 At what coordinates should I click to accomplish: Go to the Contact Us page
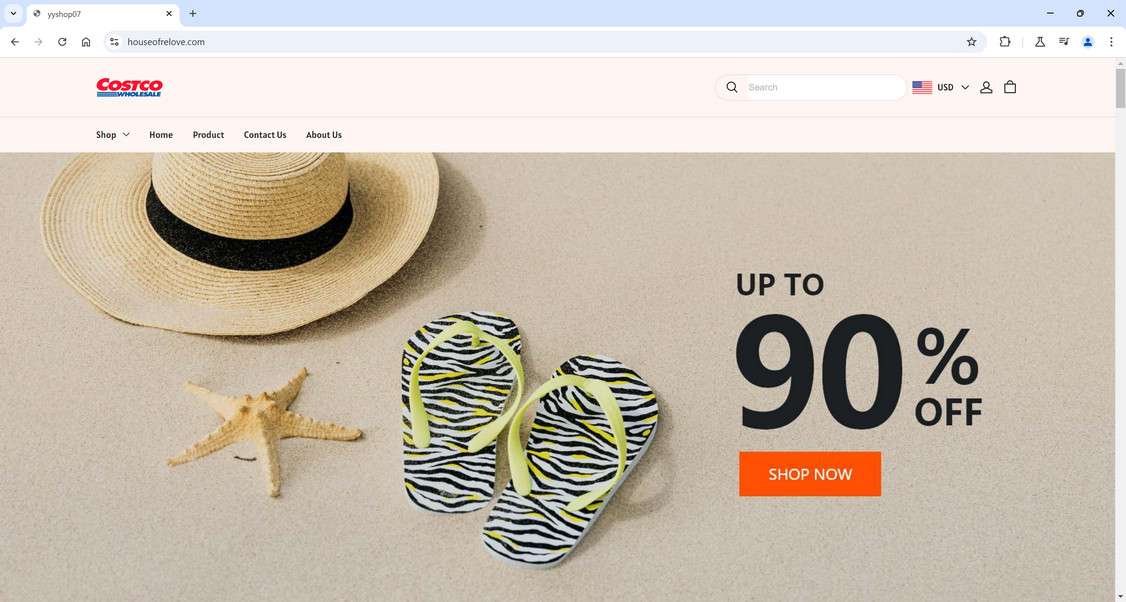(x=265, y=134)
